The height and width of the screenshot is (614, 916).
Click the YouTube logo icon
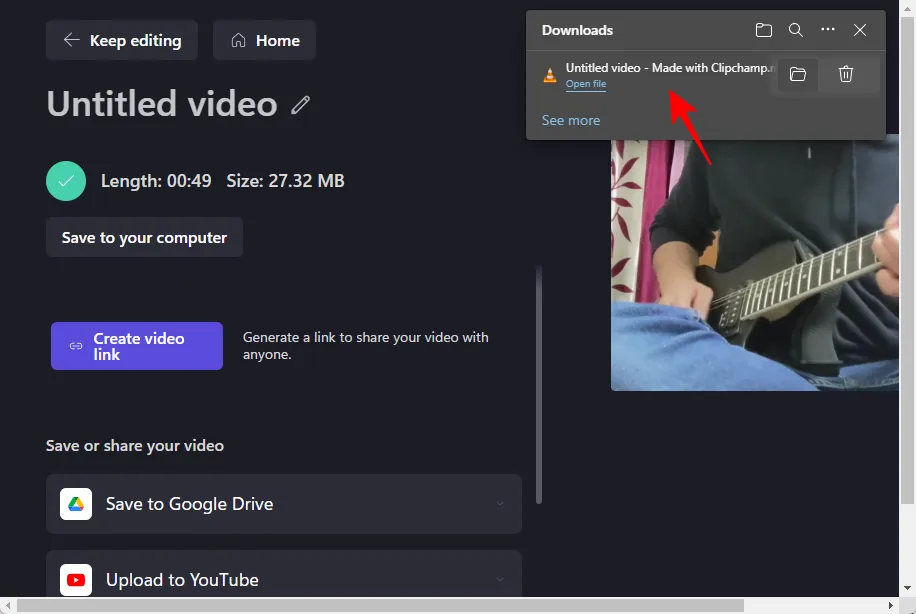(76, 580)
